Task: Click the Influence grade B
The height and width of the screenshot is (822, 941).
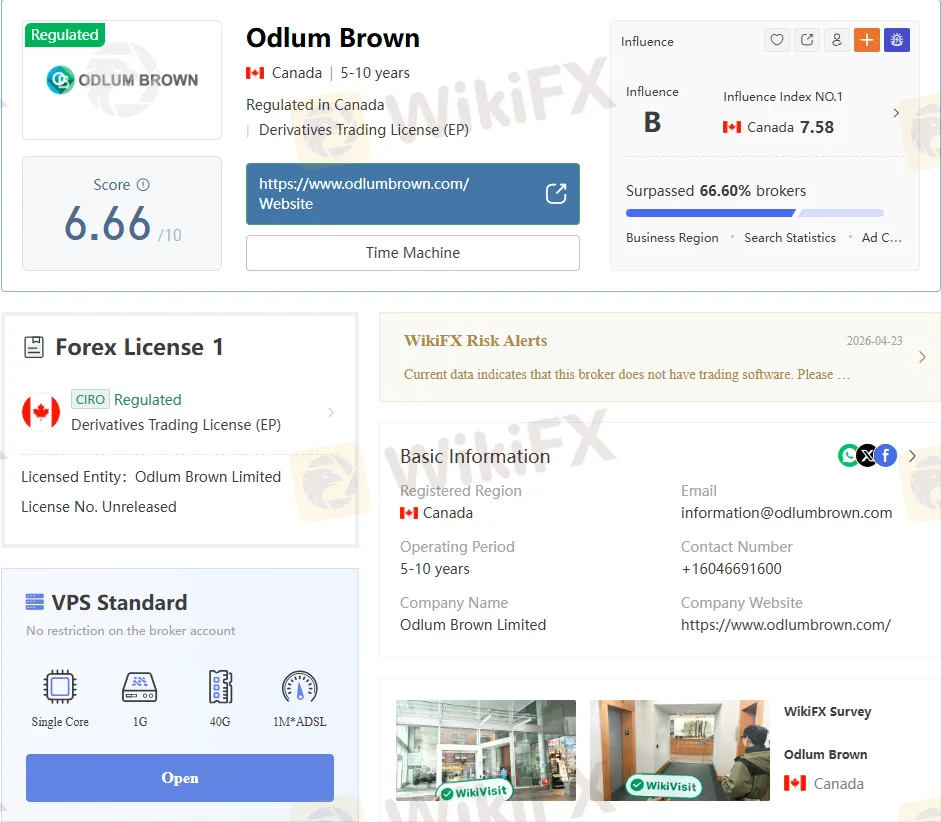Action: pos(652,122)
